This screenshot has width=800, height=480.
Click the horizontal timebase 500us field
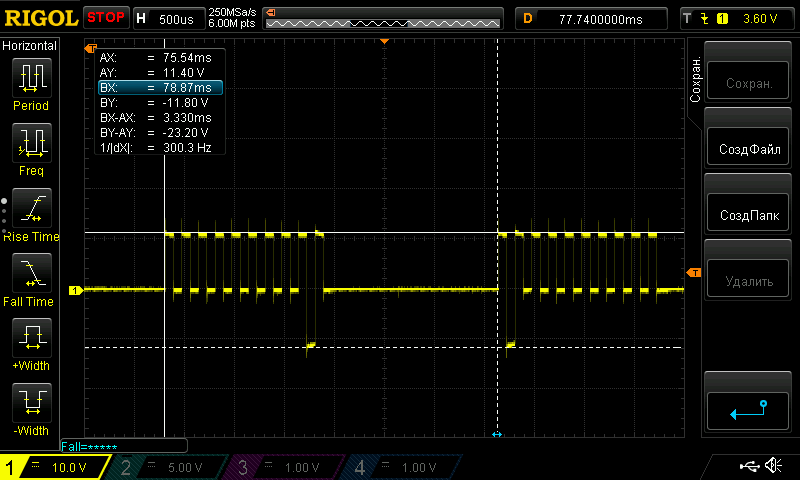[169, 19]
